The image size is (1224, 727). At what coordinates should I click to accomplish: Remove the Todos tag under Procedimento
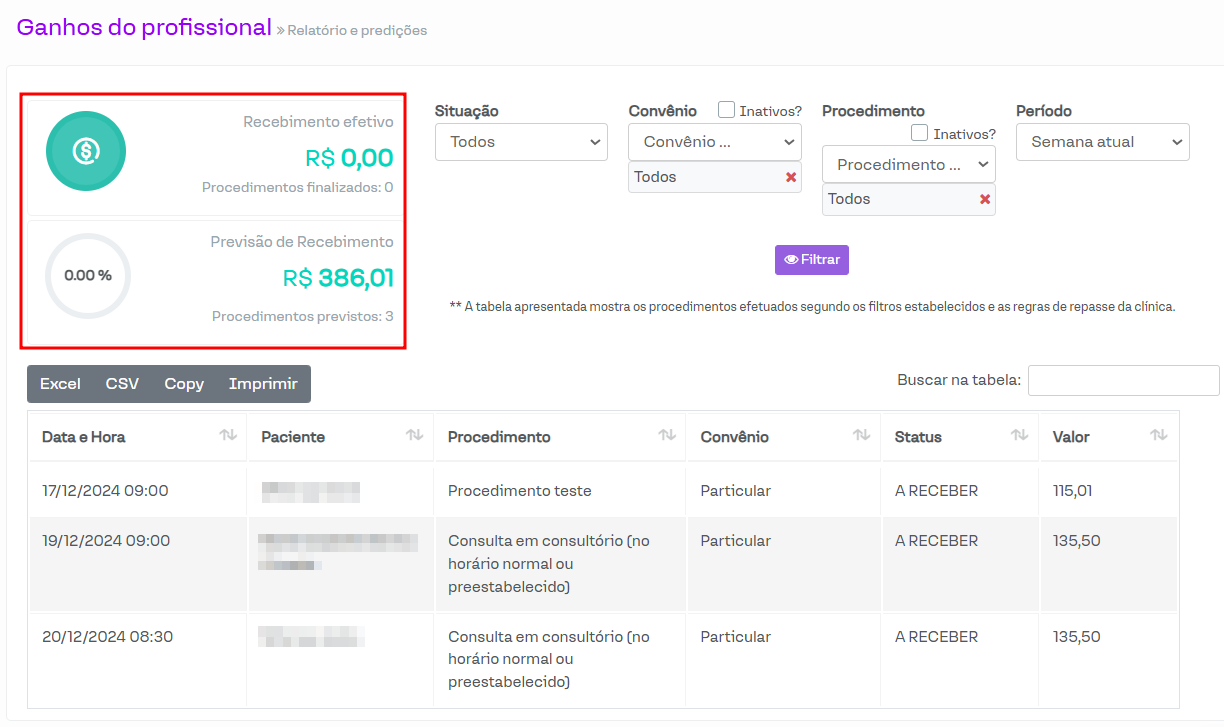[984, 199]
